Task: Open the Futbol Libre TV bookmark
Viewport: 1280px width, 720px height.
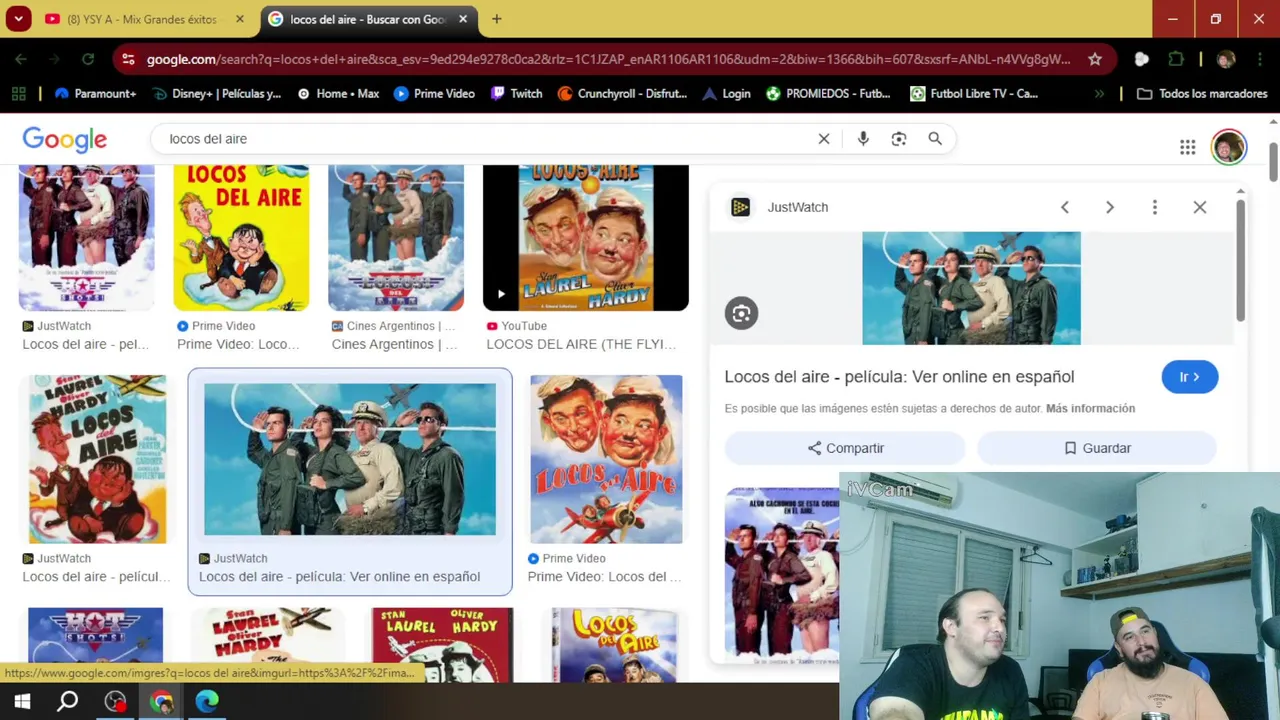Action: [x=974, y=94]
